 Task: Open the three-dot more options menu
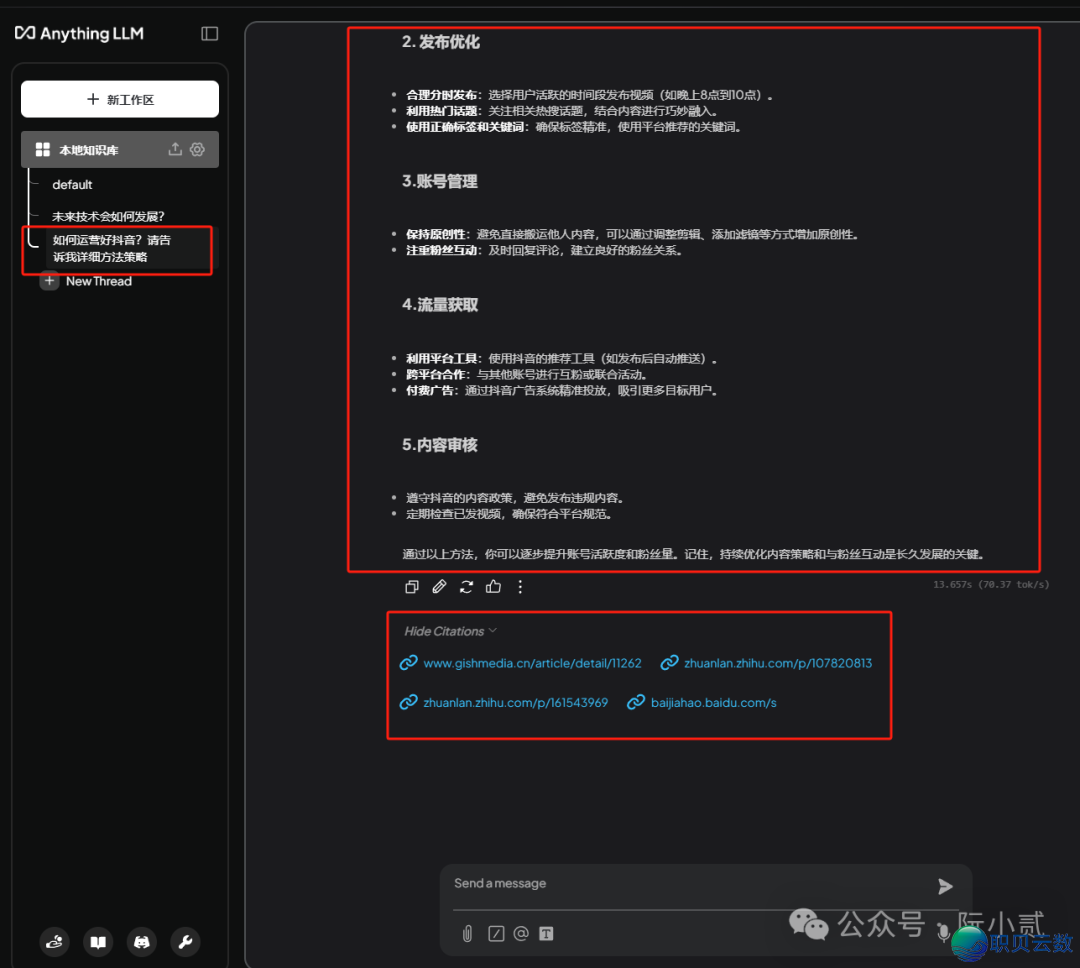(520, 587)
